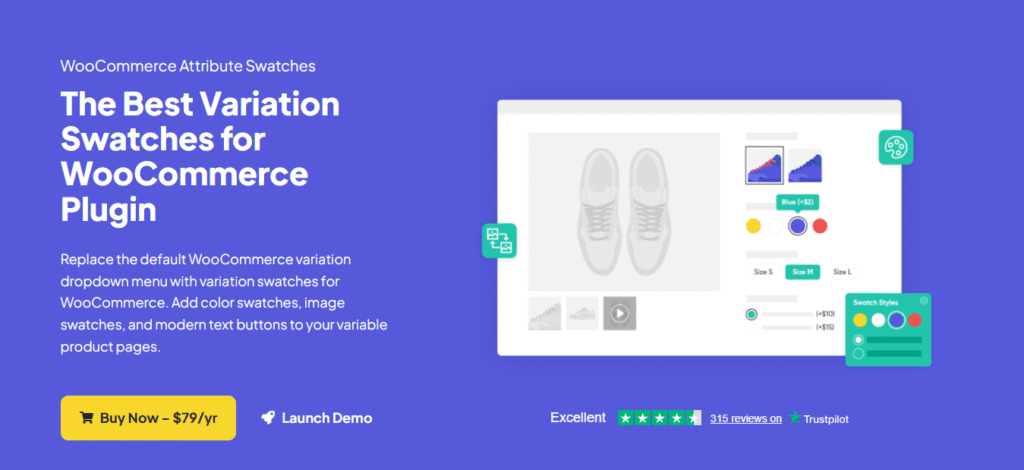
Task: Pick the white color swatch on product page
Action: (x=775, y=226)
